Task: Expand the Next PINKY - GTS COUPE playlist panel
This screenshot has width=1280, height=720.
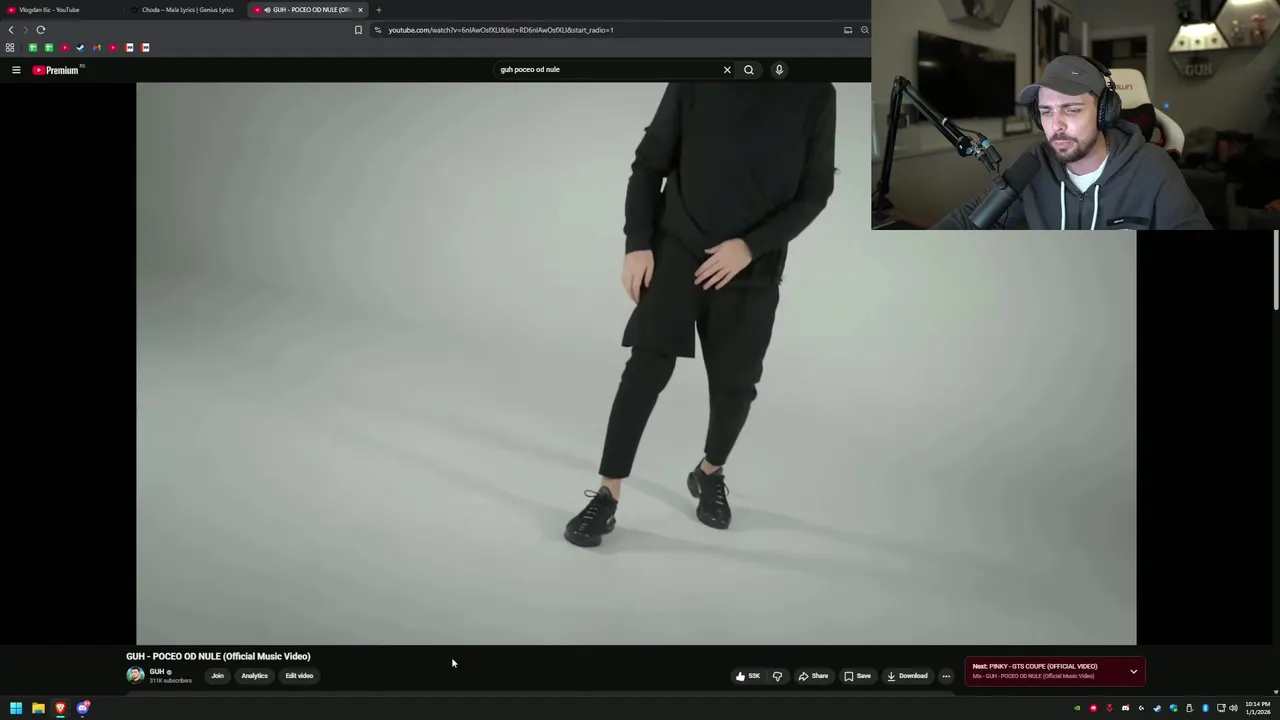Action: tap(1133, 671)
